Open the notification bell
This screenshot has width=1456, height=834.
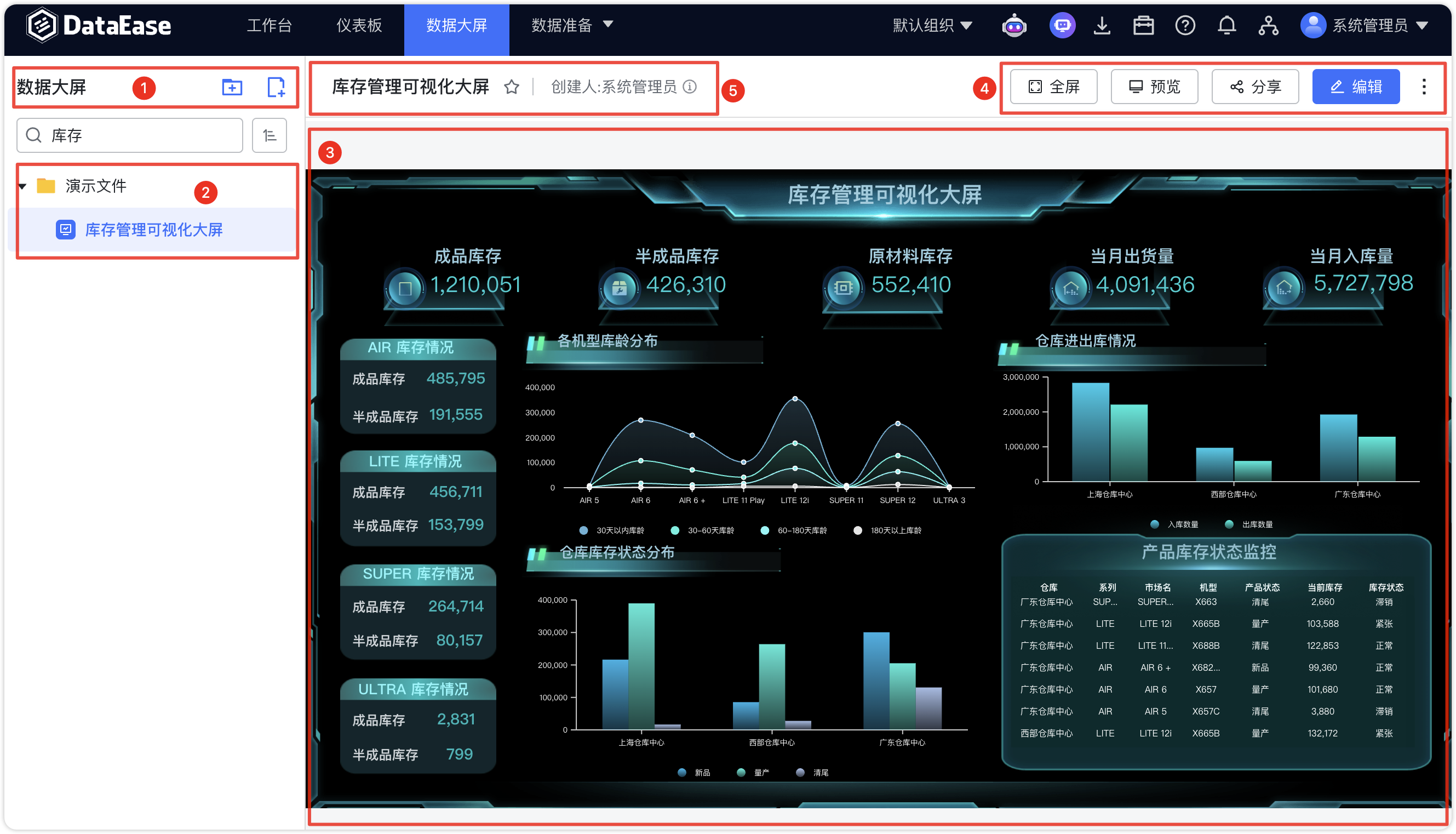tap(1226, 25)
